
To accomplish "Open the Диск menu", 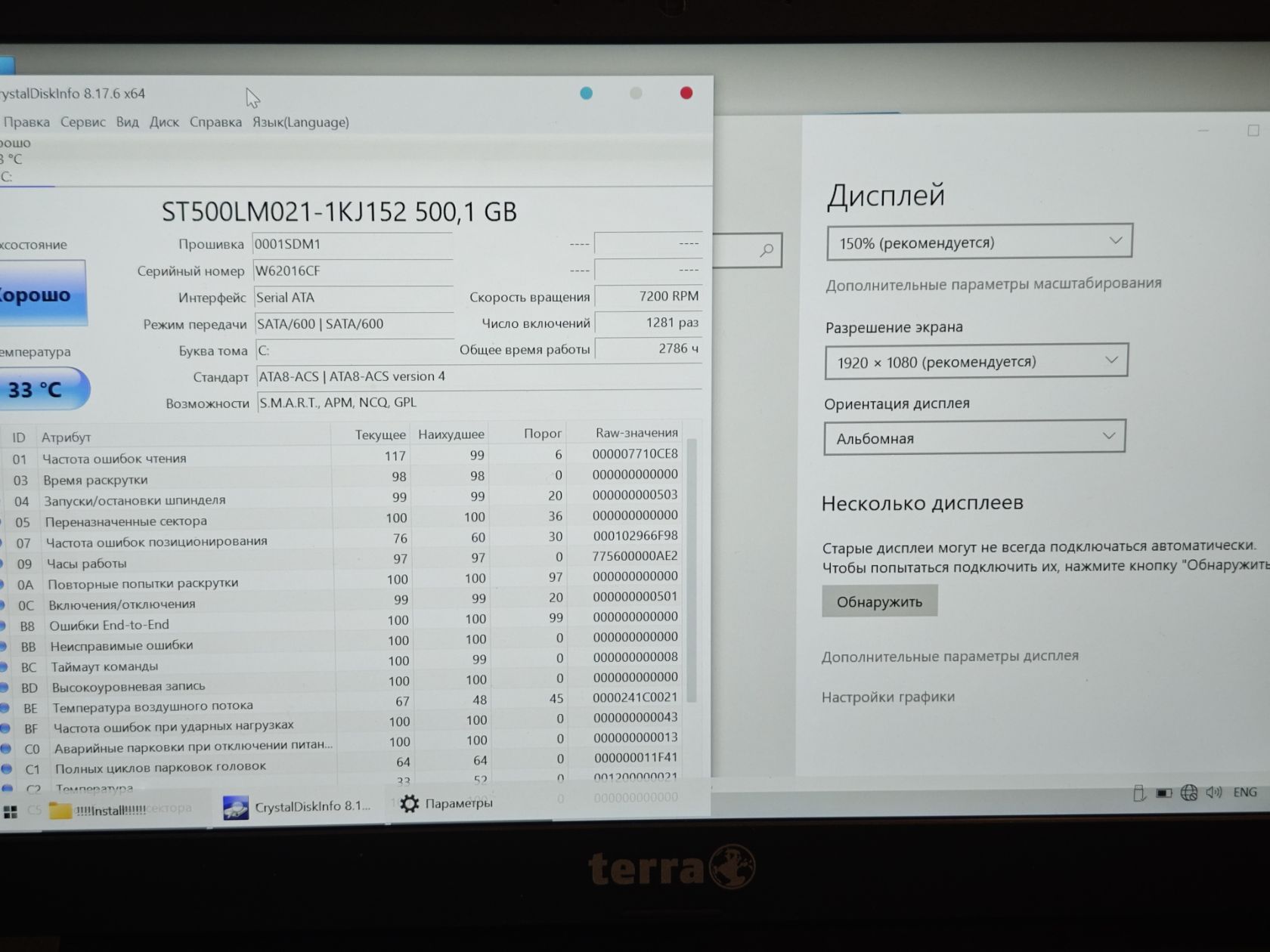I will [x=164, y=122].
